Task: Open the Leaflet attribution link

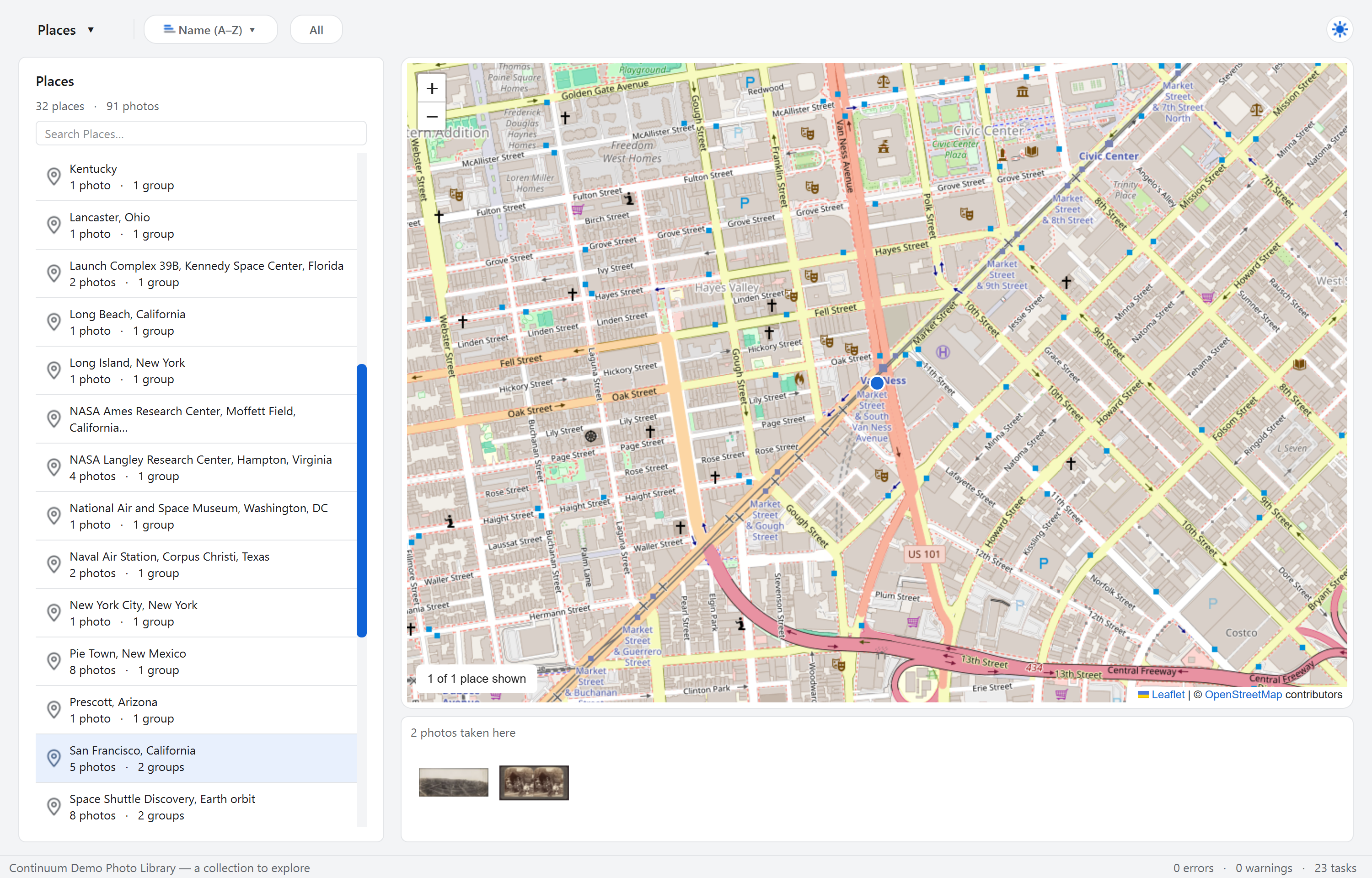Action: tap(1168, 695)
